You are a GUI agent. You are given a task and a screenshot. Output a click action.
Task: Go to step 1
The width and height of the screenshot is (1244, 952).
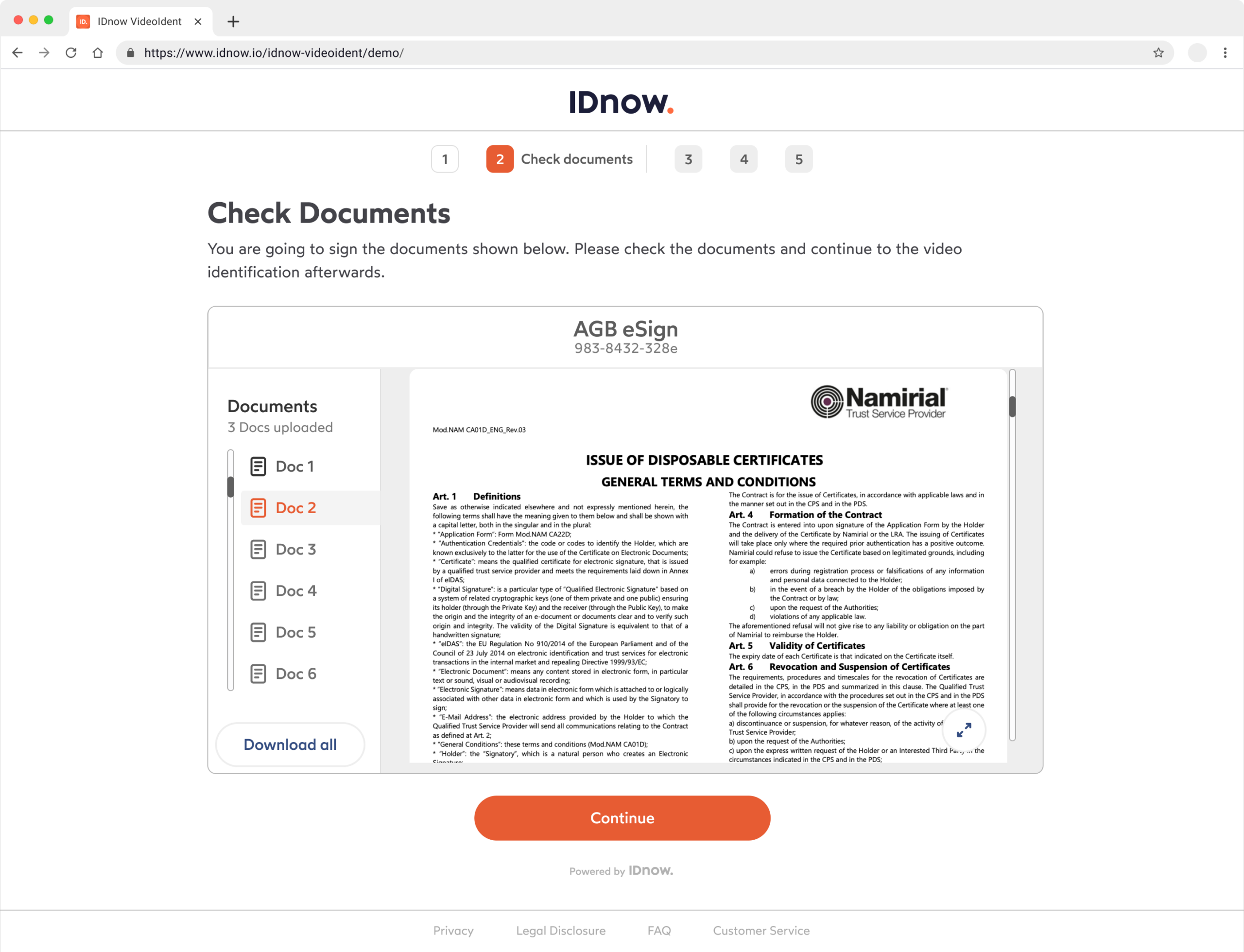pyautogui.click(x=445, y=159)
